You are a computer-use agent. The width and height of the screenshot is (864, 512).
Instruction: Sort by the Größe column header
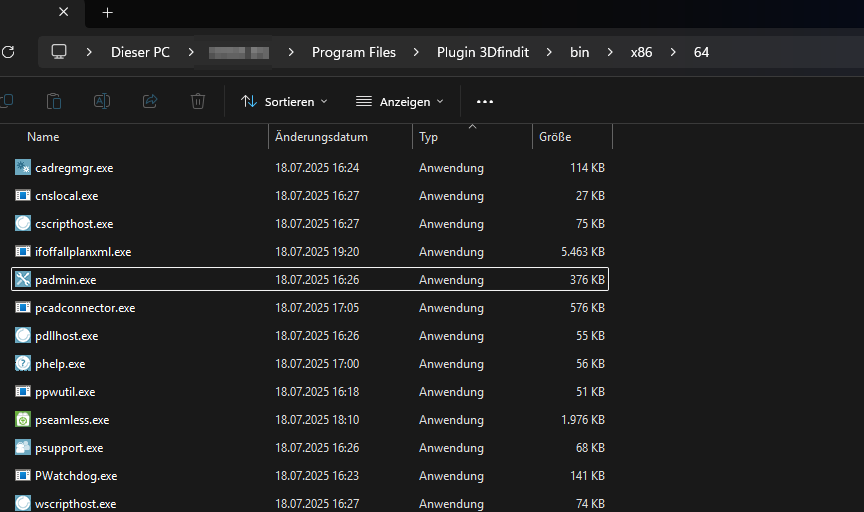pyautogui.click(x=555, y=137)
